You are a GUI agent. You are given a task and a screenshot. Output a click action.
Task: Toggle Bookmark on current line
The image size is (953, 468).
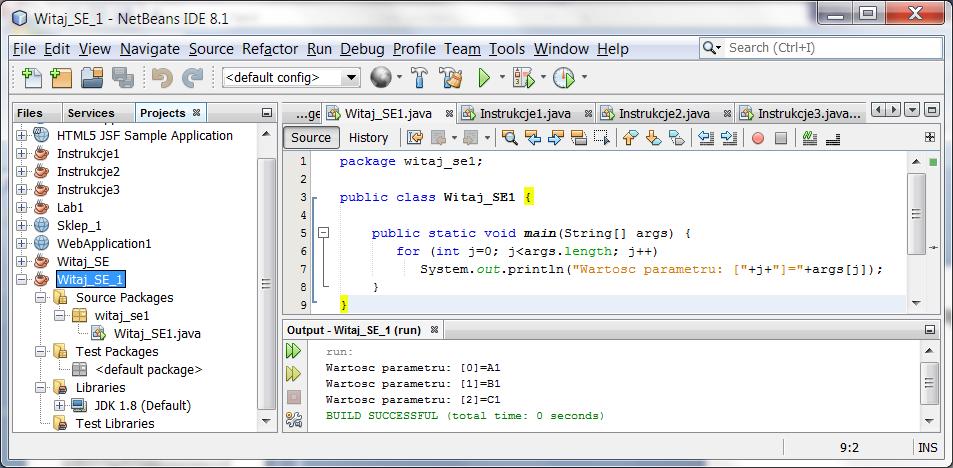coord(676,138)
